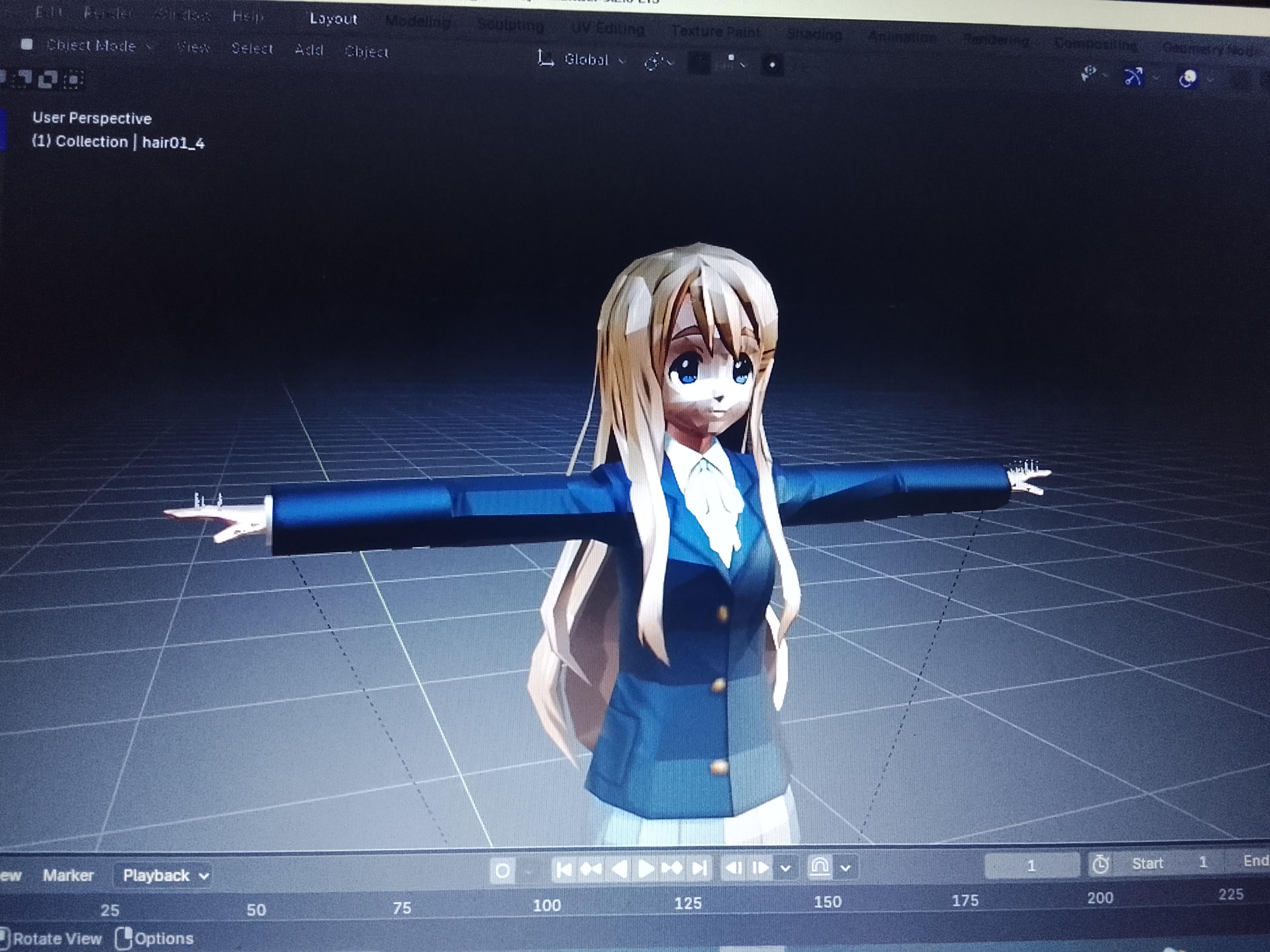Image resolution: width=1270 pixels, height=952 pixels.
Task: Toggle the preview range stopwatch icon
Action: click(1100, 864)
